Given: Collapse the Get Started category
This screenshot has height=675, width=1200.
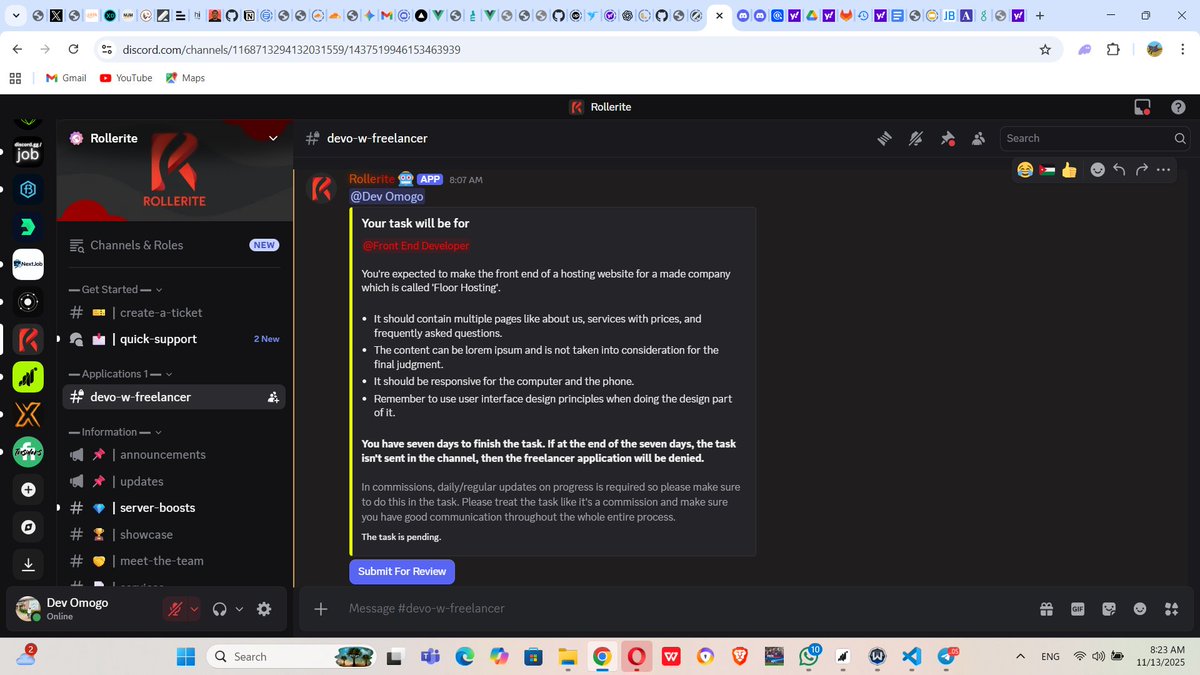Looking at the screenshot, I should pos(115,289).
